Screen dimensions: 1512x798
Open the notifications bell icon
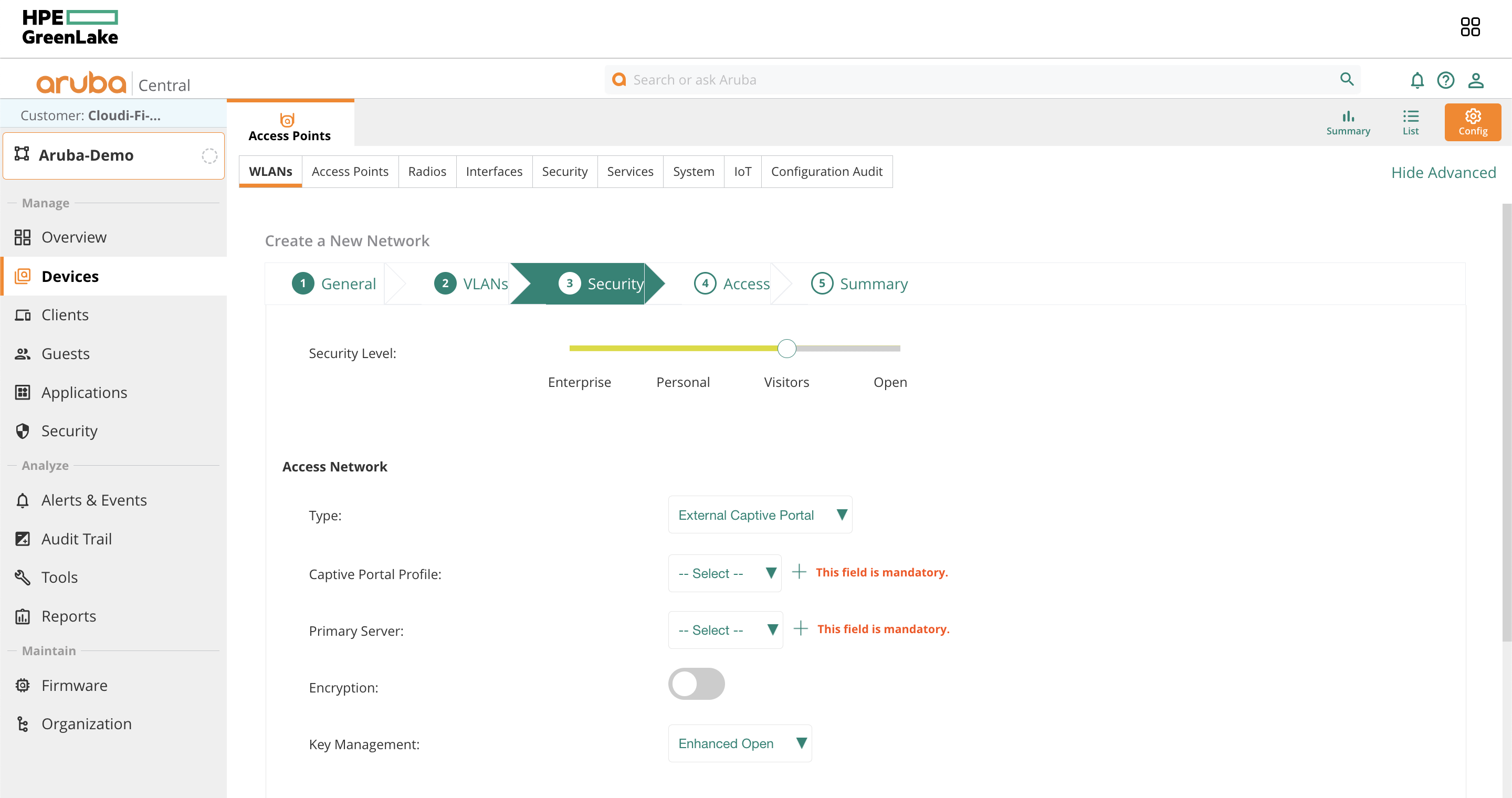[x=1417, y=80]
